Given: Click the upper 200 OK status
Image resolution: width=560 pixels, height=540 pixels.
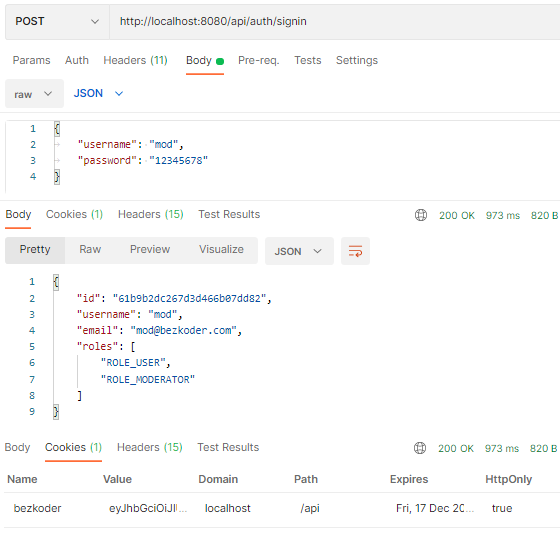Looking at the screenshot, I should click(457, 215).
